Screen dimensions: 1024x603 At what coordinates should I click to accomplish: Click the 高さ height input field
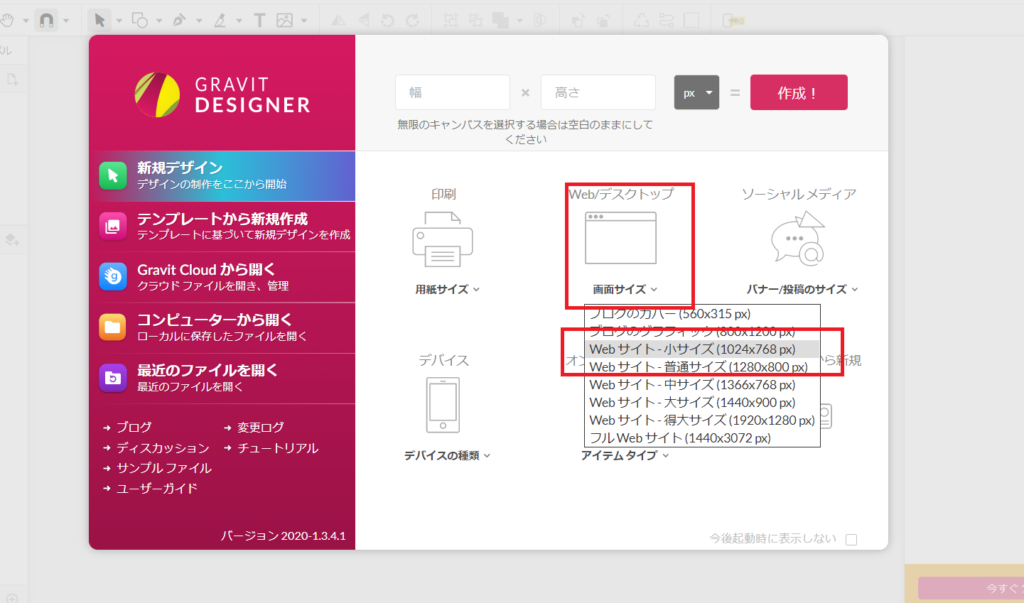[598, 93]
